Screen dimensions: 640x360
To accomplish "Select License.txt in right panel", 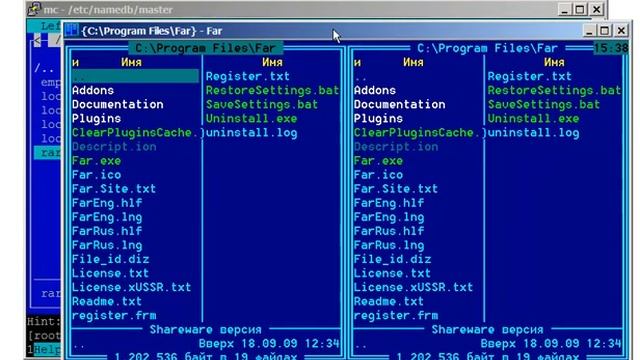I will click(x=393, y=273).
